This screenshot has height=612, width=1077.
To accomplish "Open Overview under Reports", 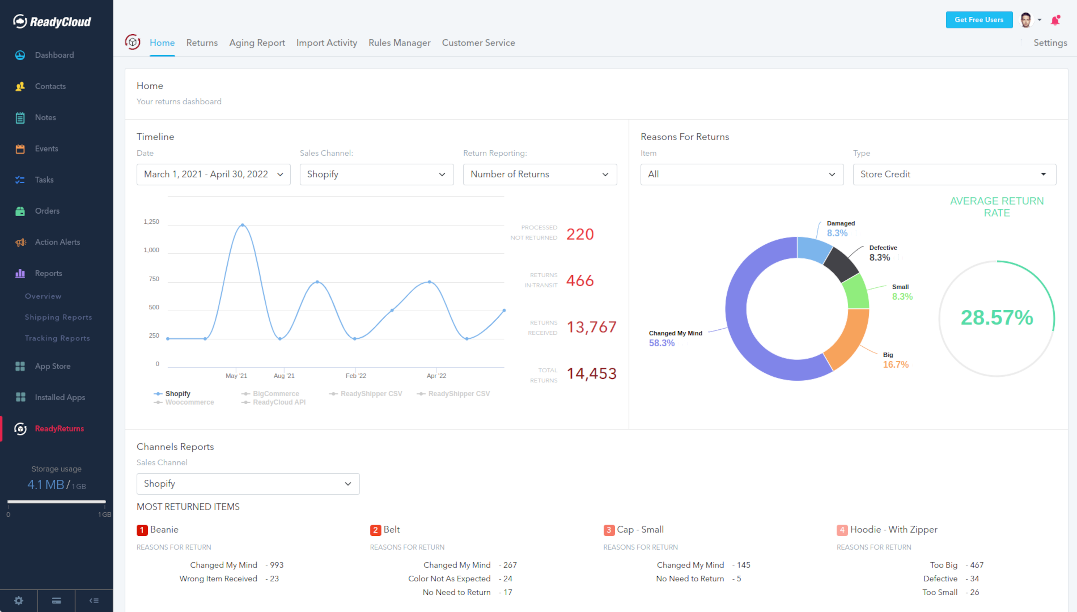I will (x=43, y=297).
